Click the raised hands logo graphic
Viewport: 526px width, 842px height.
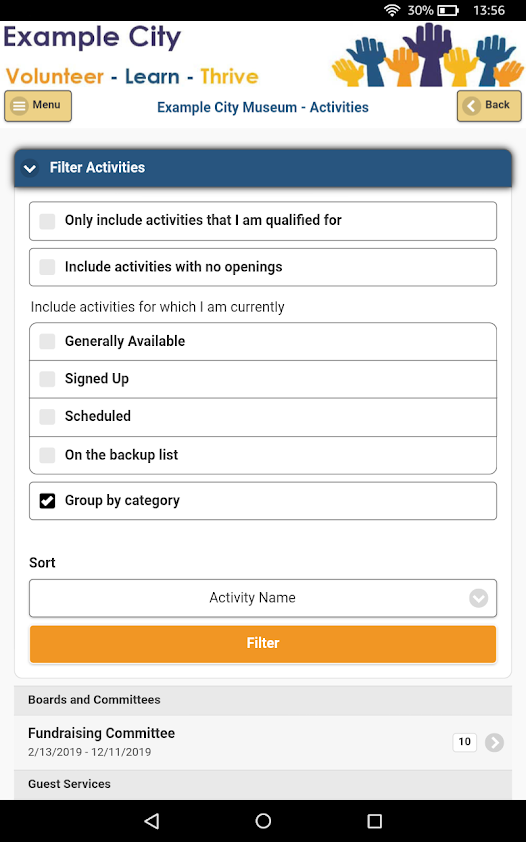(428, 54)
